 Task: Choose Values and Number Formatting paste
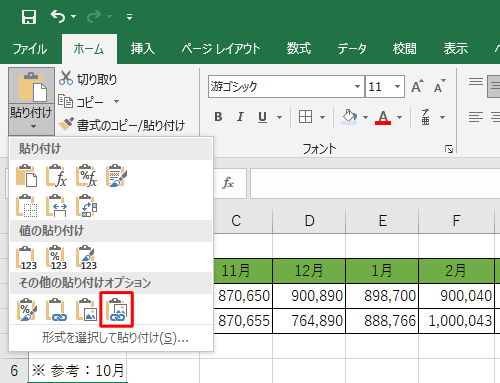56,257
